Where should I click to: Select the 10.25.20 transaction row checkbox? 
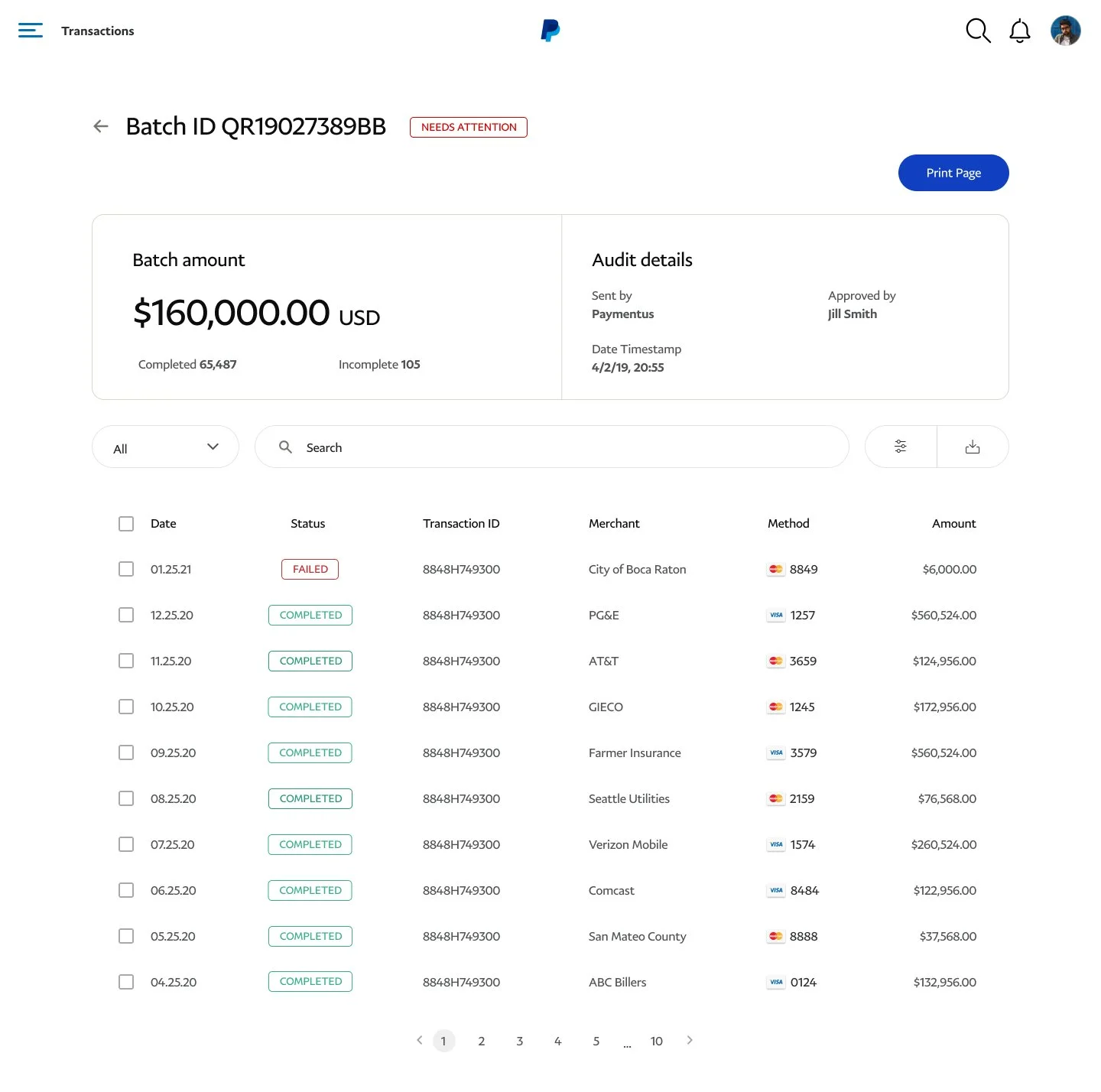126,707
